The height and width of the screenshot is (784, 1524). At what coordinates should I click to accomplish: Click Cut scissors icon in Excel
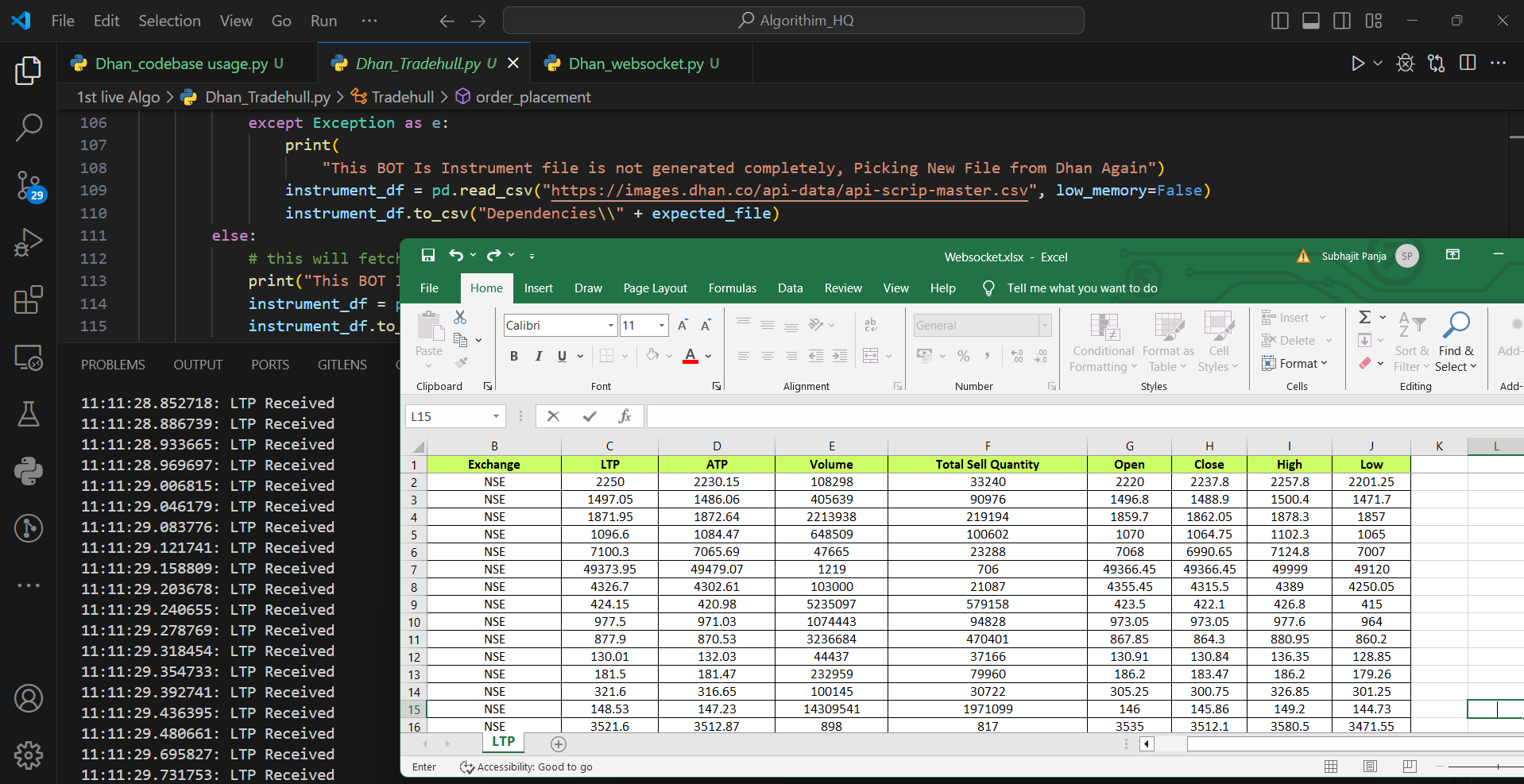coord(460,317)
